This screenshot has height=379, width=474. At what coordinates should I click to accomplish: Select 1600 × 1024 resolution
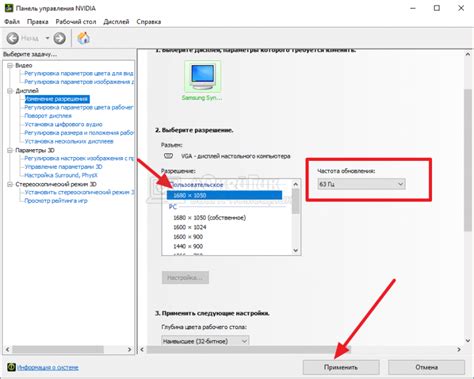pyautogui.click(x=190, y=227)
